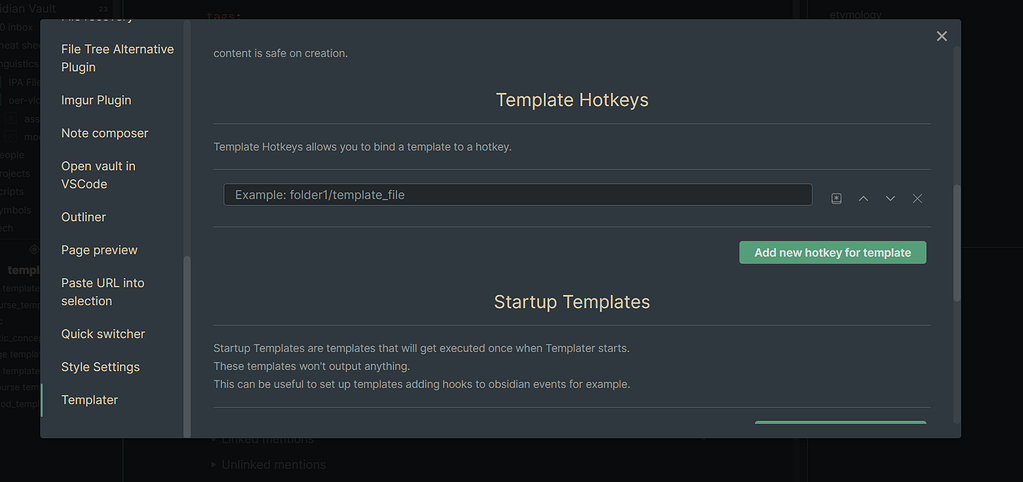Viewport: 1023px width, 482px height.
Task: Open Page preview settings
Action: click(99, 250)
